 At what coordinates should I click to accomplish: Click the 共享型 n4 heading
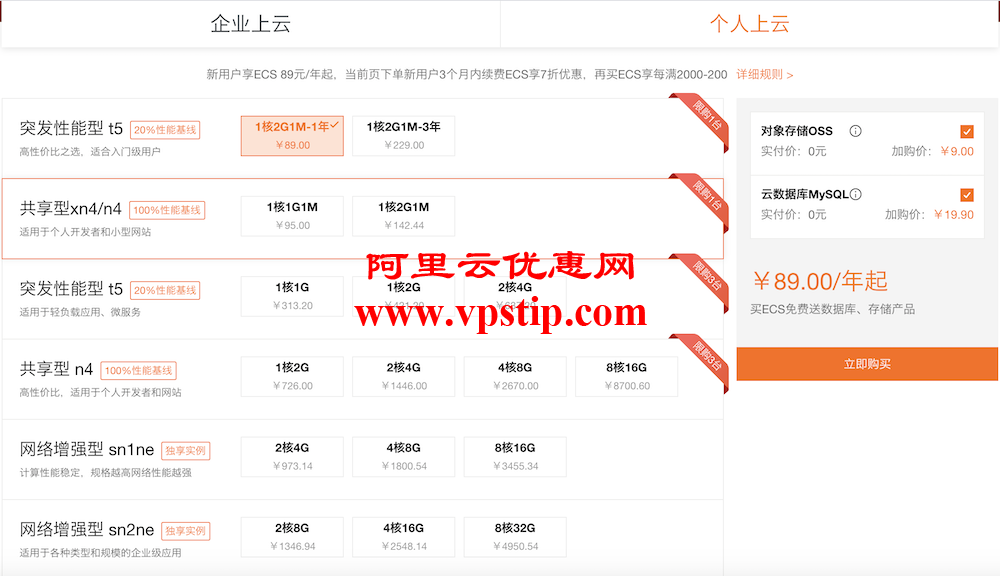[x=56, y=369]
